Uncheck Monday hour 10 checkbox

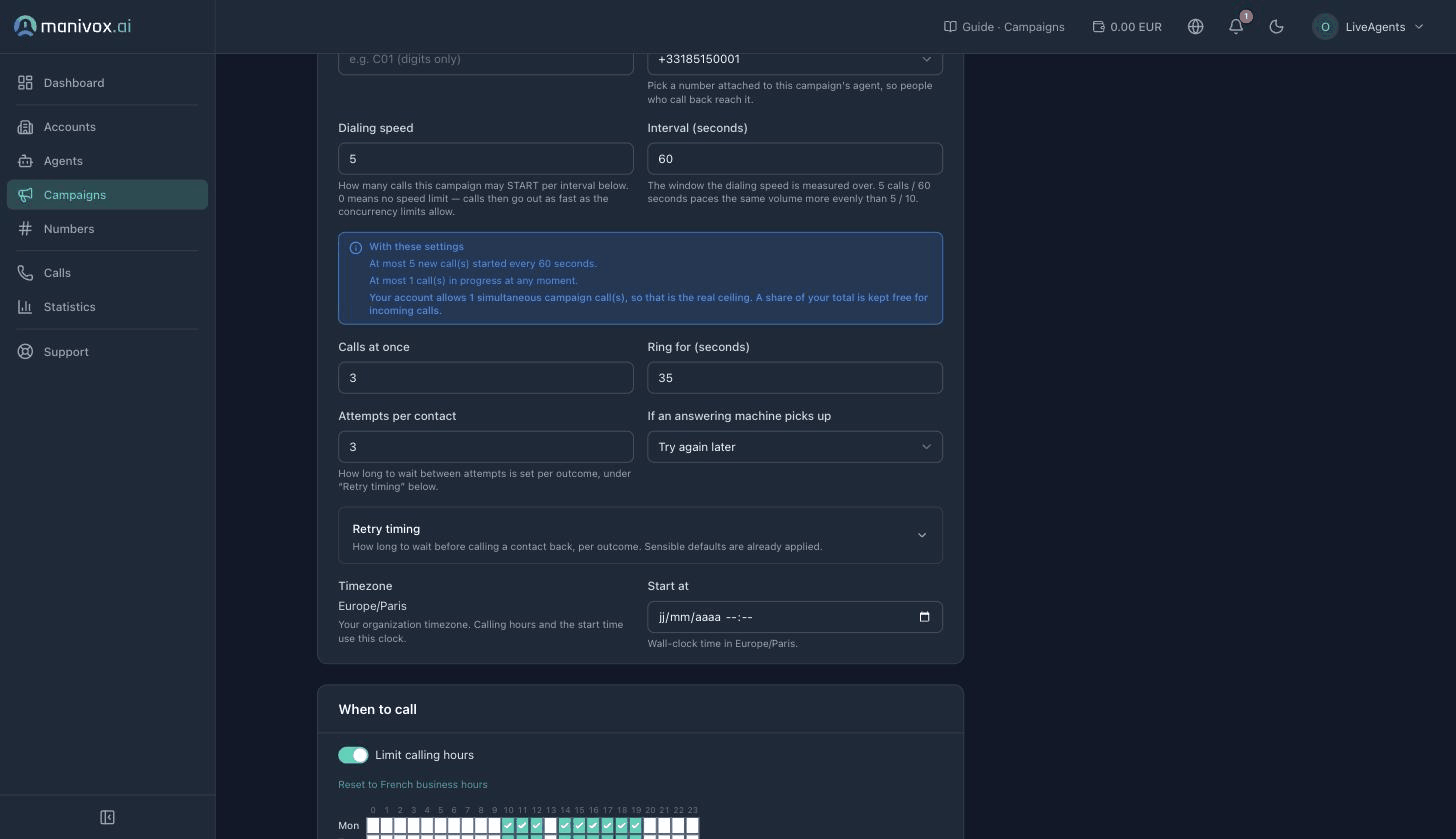[508, 826]
